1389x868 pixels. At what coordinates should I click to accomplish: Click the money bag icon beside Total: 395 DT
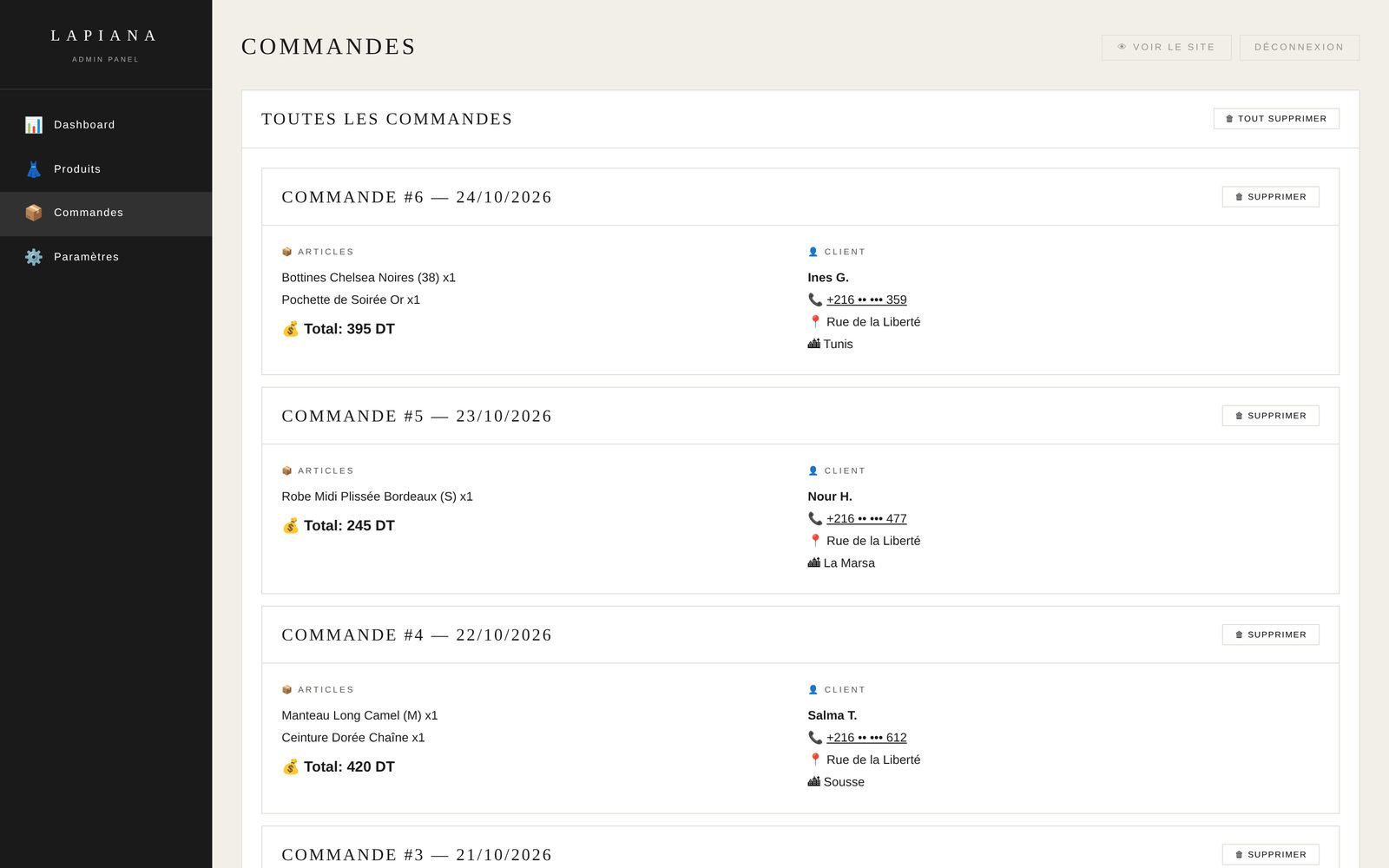coord(291,329)
